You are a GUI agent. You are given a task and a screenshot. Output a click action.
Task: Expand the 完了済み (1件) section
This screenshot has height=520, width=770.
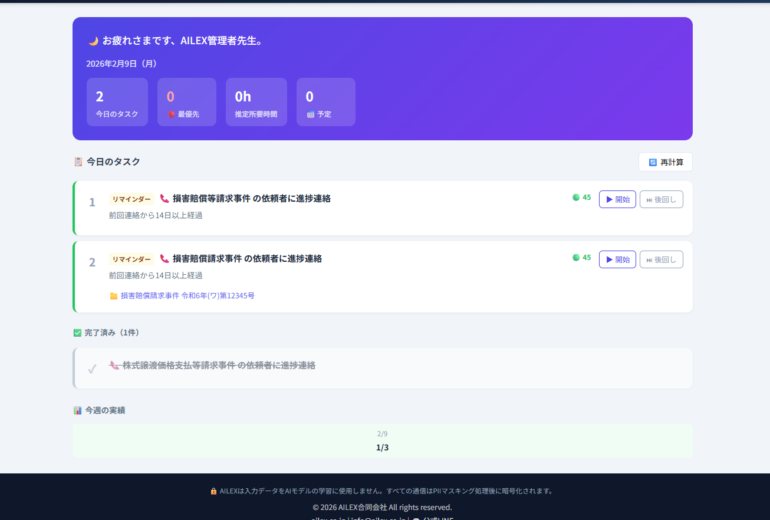[x=107, y=333]
